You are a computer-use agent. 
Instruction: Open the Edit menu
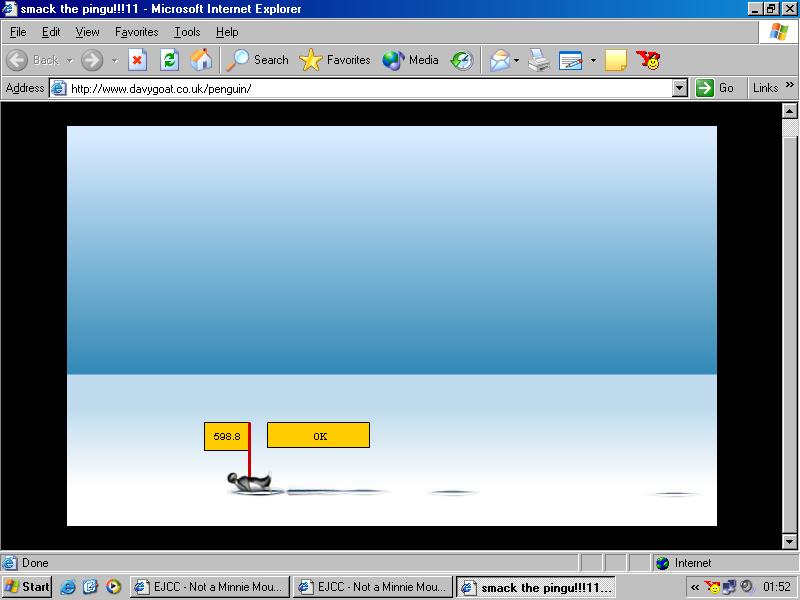click(x=51, y=32)
